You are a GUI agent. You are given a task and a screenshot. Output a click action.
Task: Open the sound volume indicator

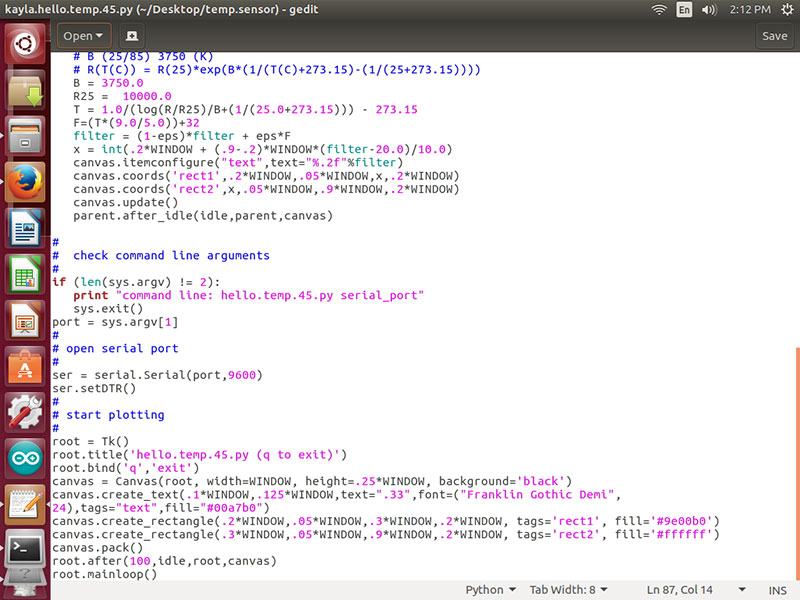[709, 9]
